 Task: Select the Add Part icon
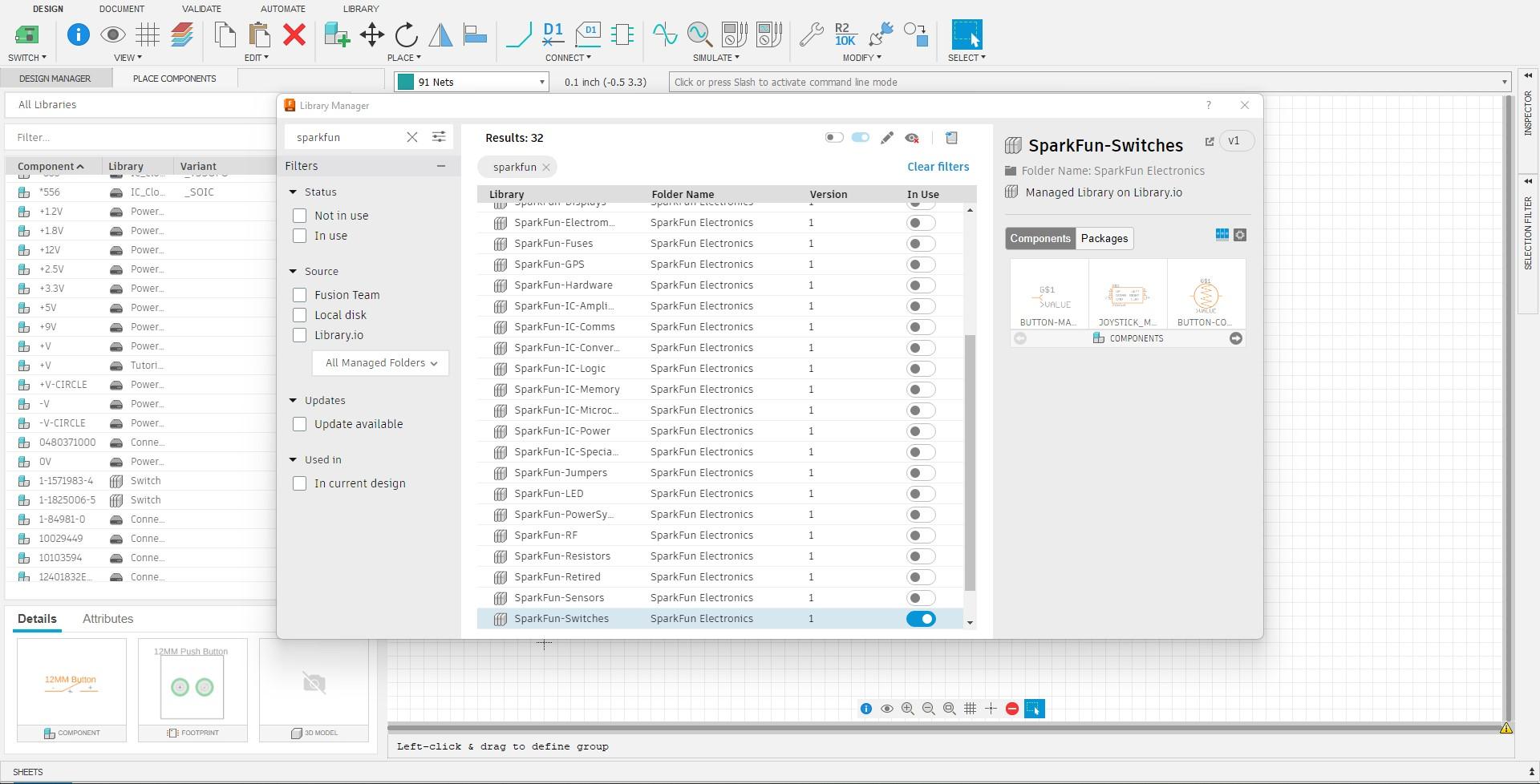(337, 34)
